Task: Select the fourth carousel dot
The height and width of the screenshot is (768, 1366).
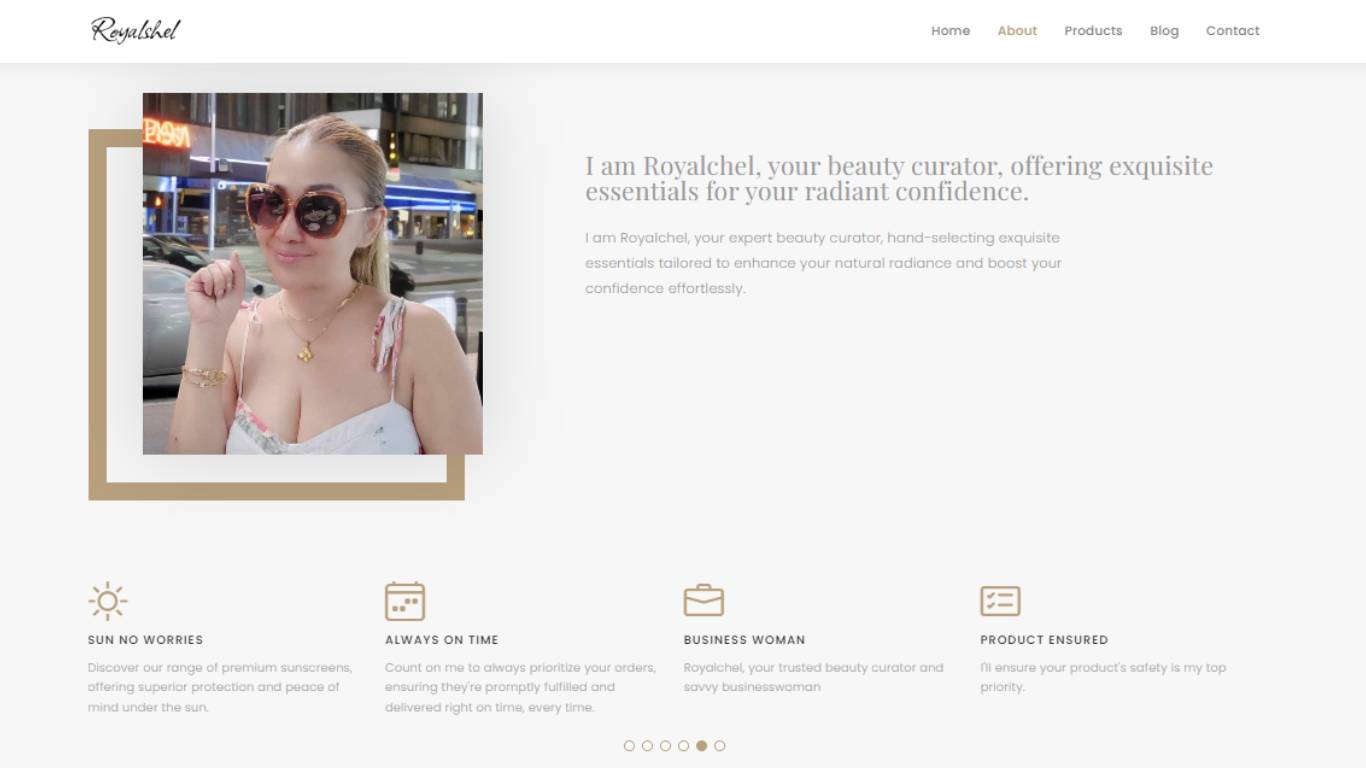Action: (x=683, y=745)
